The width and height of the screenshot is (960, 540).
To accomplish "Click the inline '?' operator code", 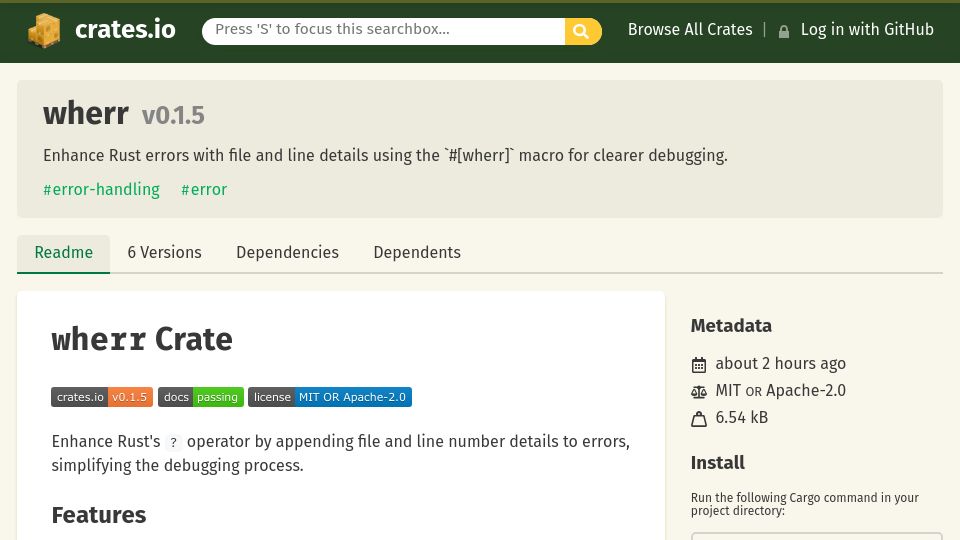I will (x=173, y=442).
